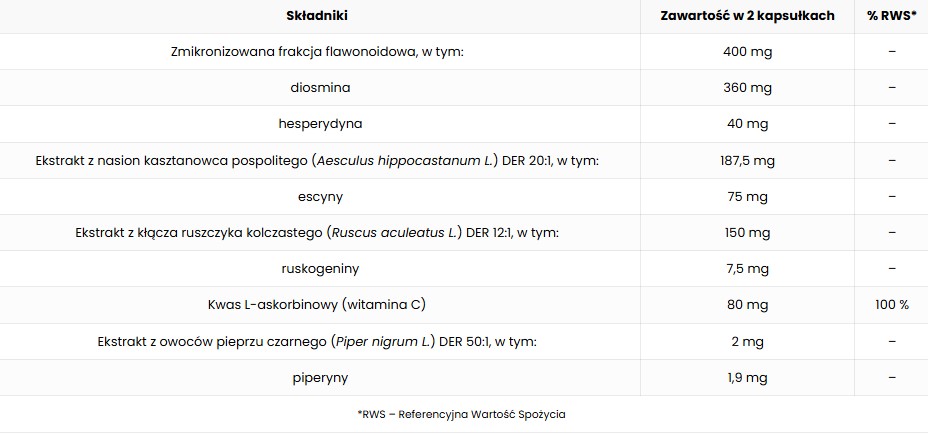Click the RWS footnote text
Viewport: 928px width, 434px height.
click(x=462, y=414)
